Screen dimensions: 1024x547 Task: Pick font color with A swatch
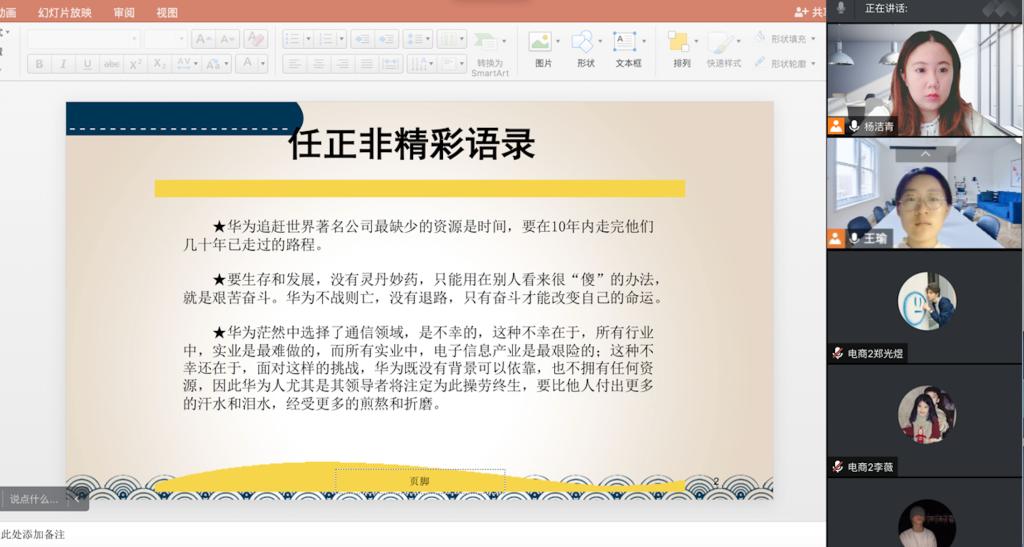(248, 64)
